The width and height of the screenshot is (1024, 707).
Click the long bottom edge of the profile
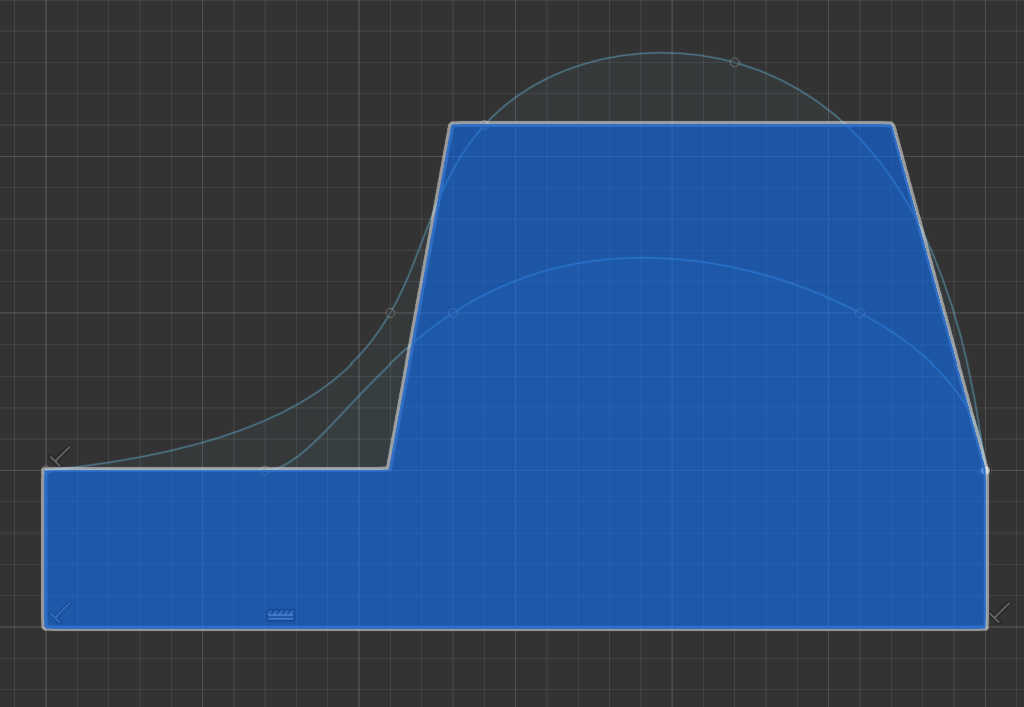(515, 628)
